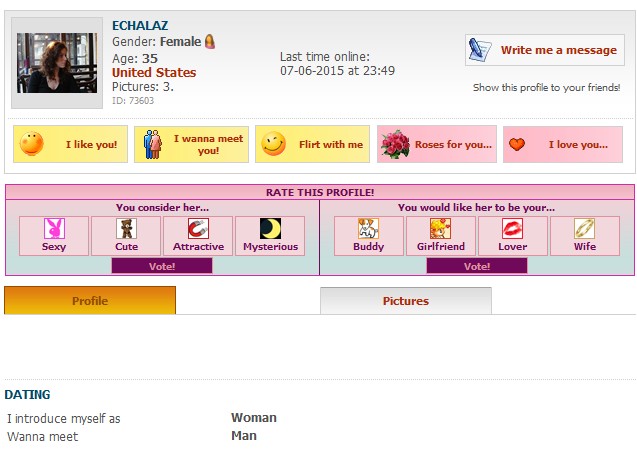Choose the Attractive rating label
This screenshot has height=463, width=637.
tap(198, 247)
